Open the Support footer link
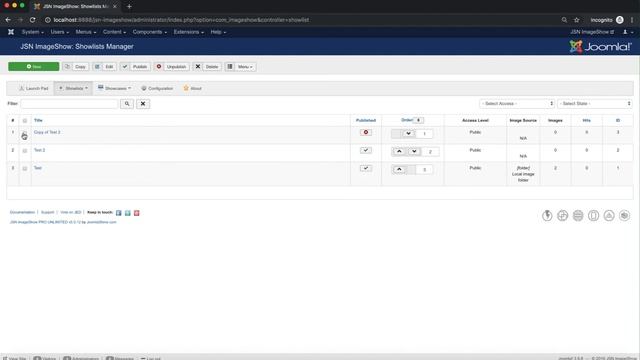Viewport: 640px width, 360px height. (x=47, y=212)
